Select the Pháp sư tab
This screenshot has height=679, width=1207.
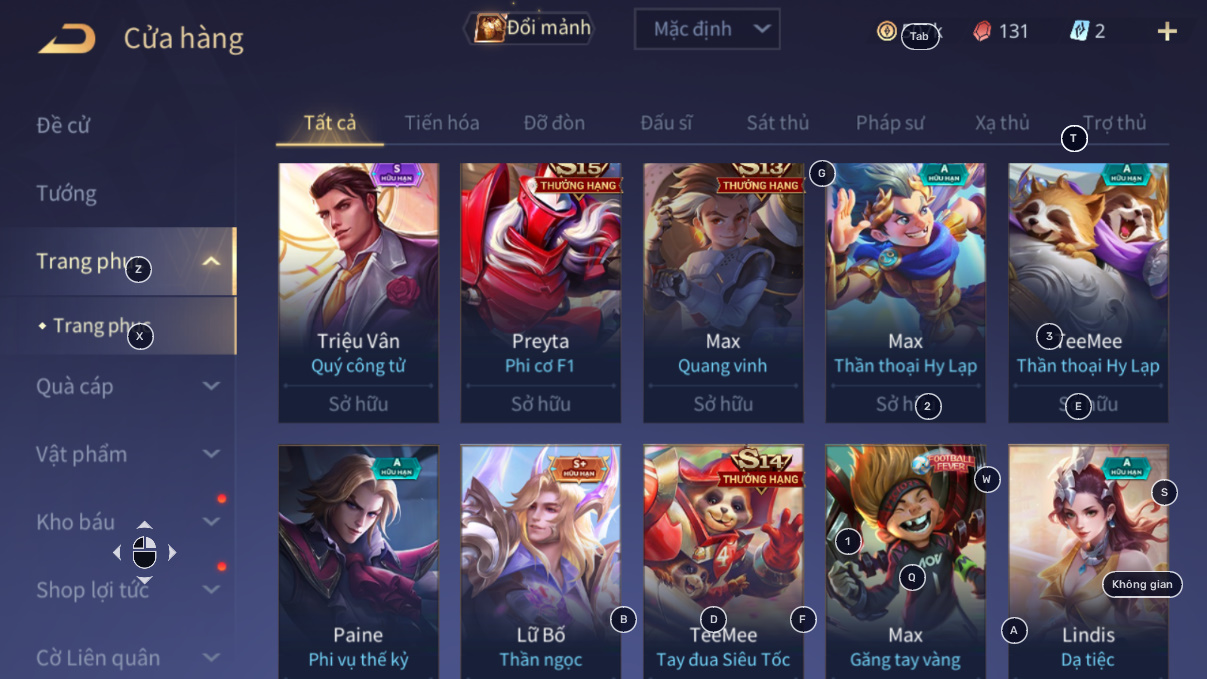pyautogui.click(x=890, y=123)
